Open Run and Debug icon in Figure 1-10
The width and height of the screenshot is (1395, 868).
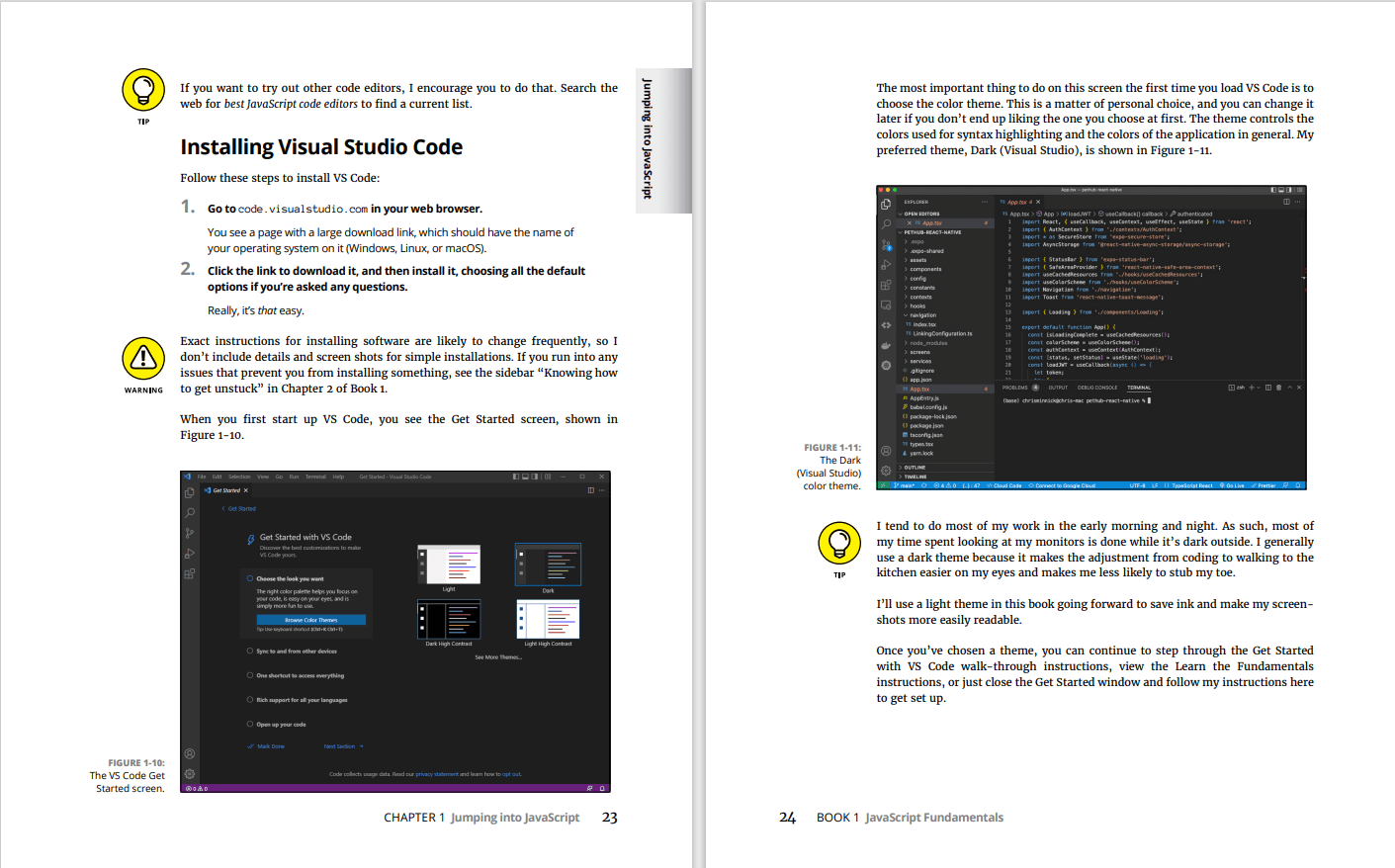[189, 553]
